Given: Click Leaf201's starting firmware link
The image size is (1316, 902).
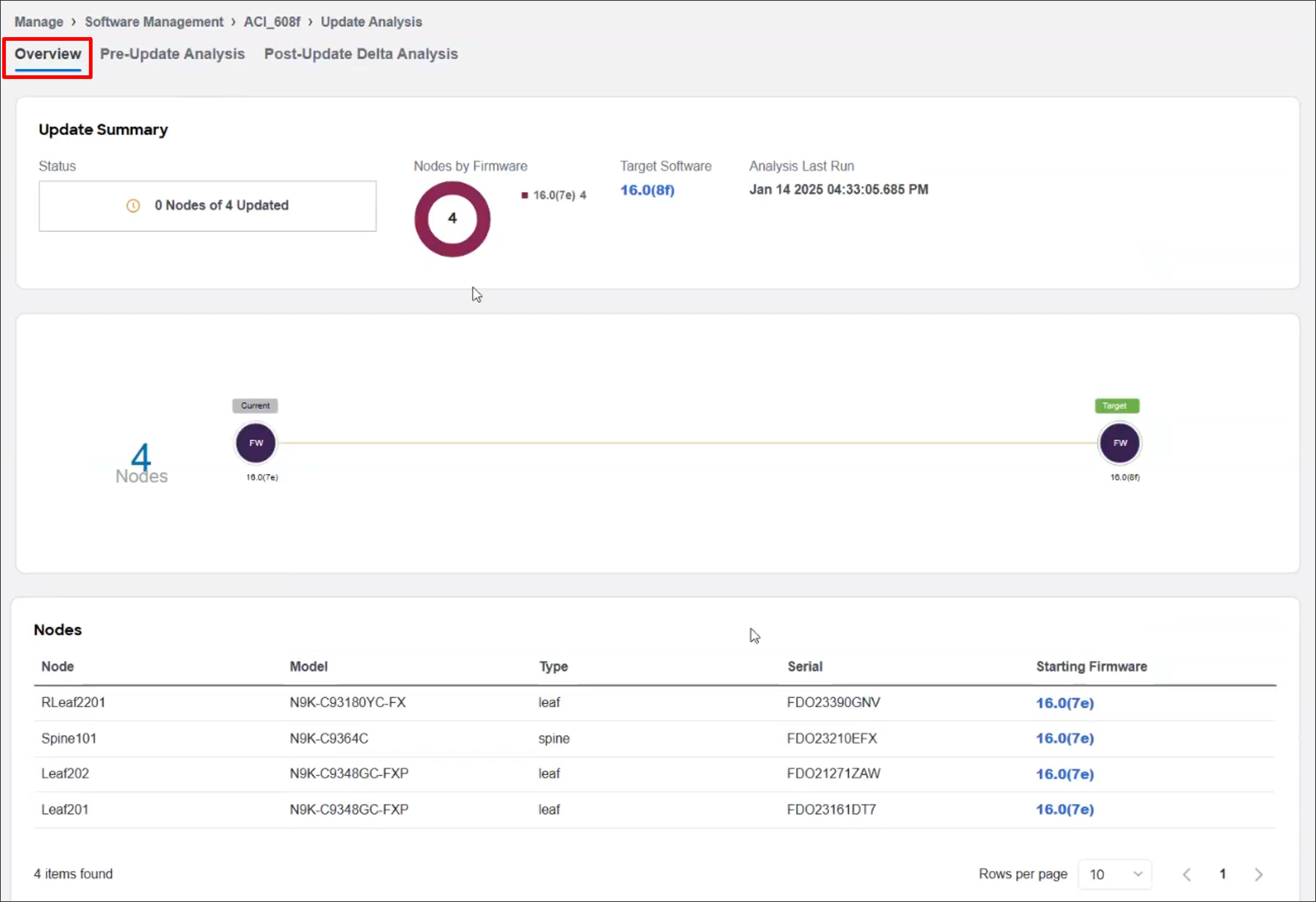Looking at the screenshot, I should pos(1064,809).
